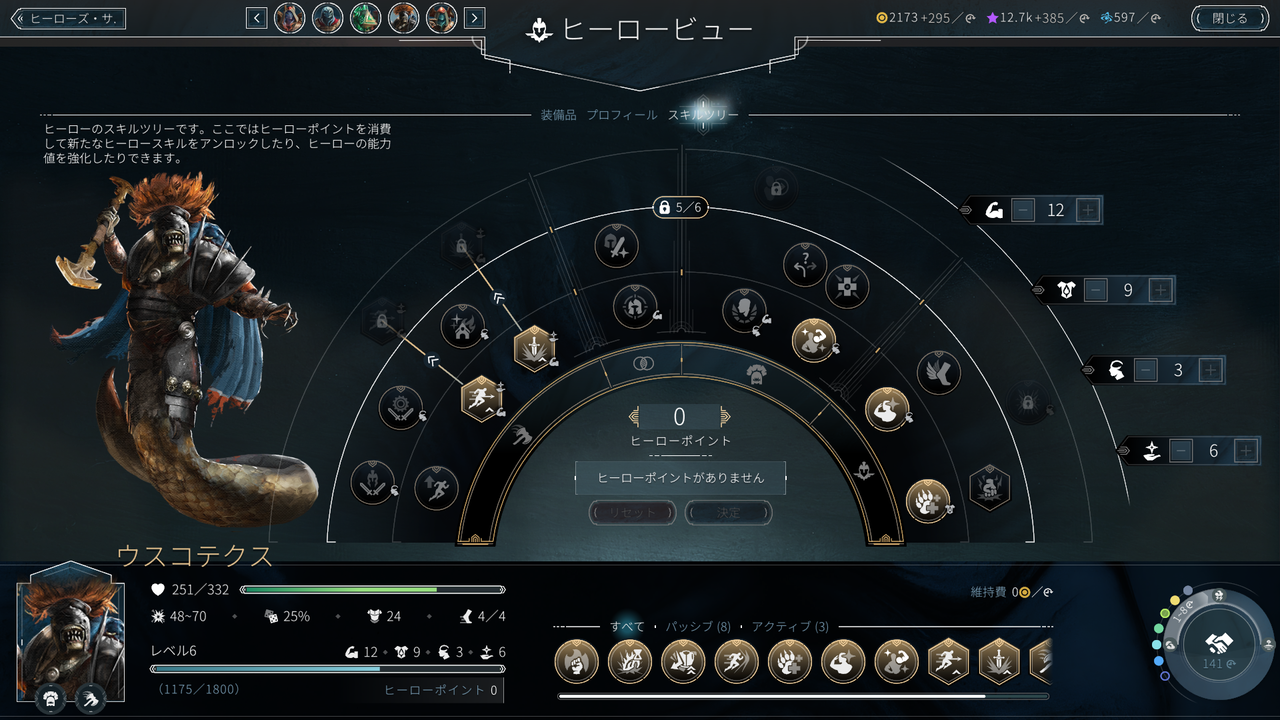Click the paw-plus skill in bottom list

click(x=790, y=661)
